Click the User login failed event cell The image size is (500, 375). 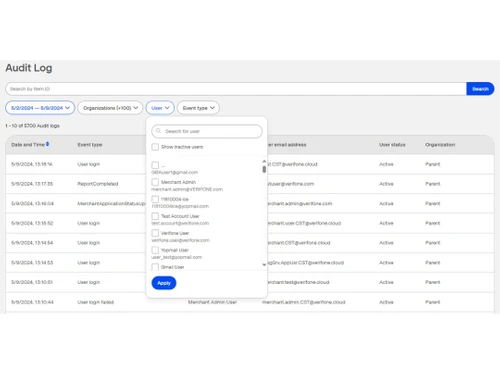tap(96, 302)
